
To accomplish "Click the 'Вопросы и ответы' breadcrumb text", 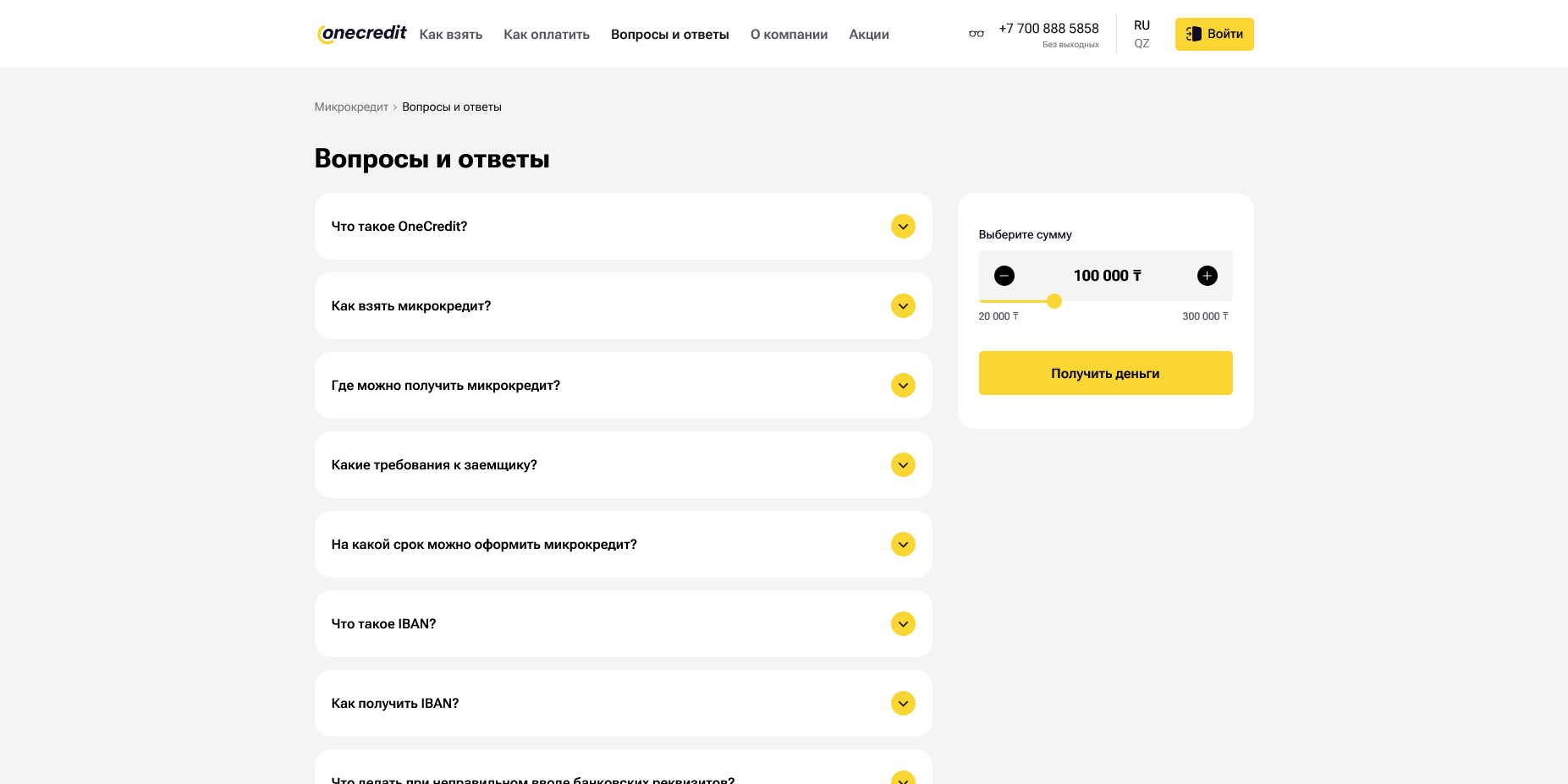I will (452, 107).
